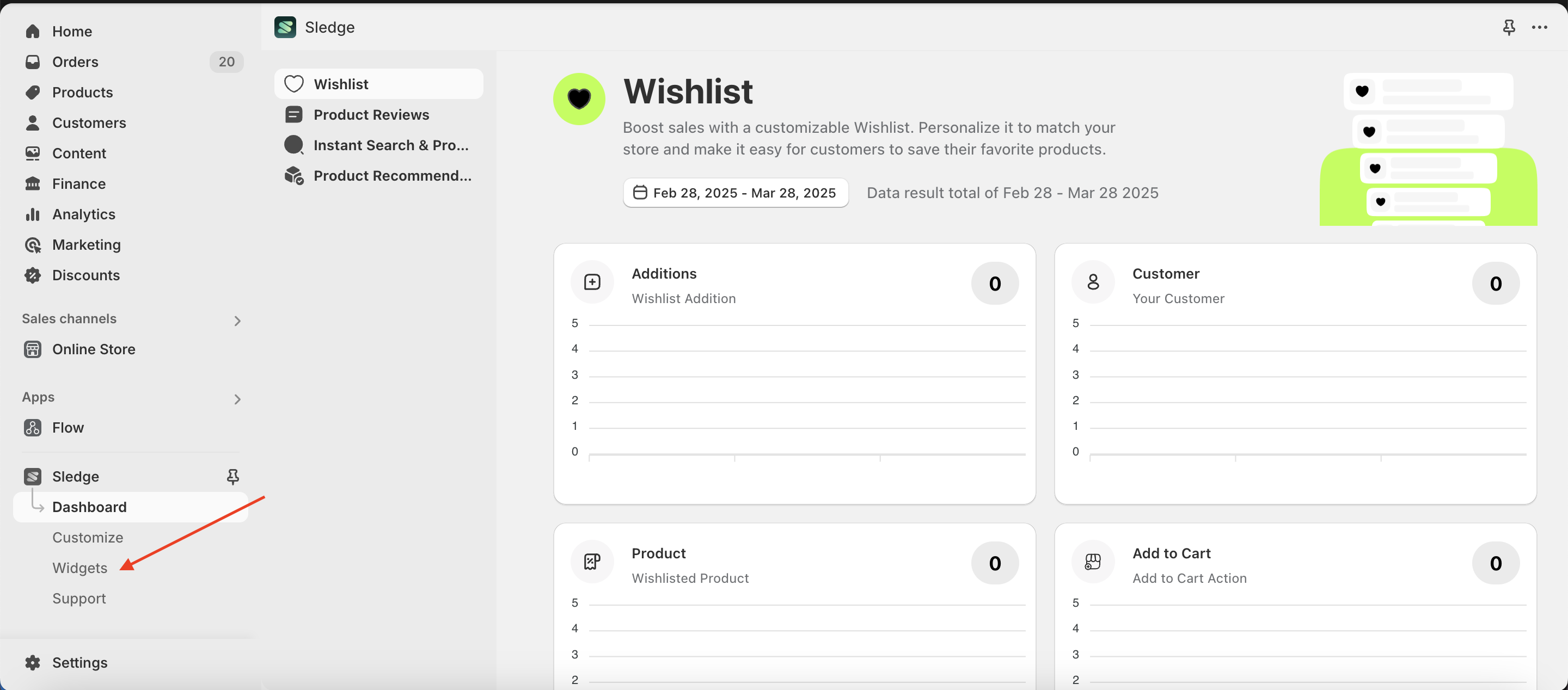1568x690 pixels.
Task: Open the date range picker Feb 28 - Mar 28
Action: coord(736,193)
